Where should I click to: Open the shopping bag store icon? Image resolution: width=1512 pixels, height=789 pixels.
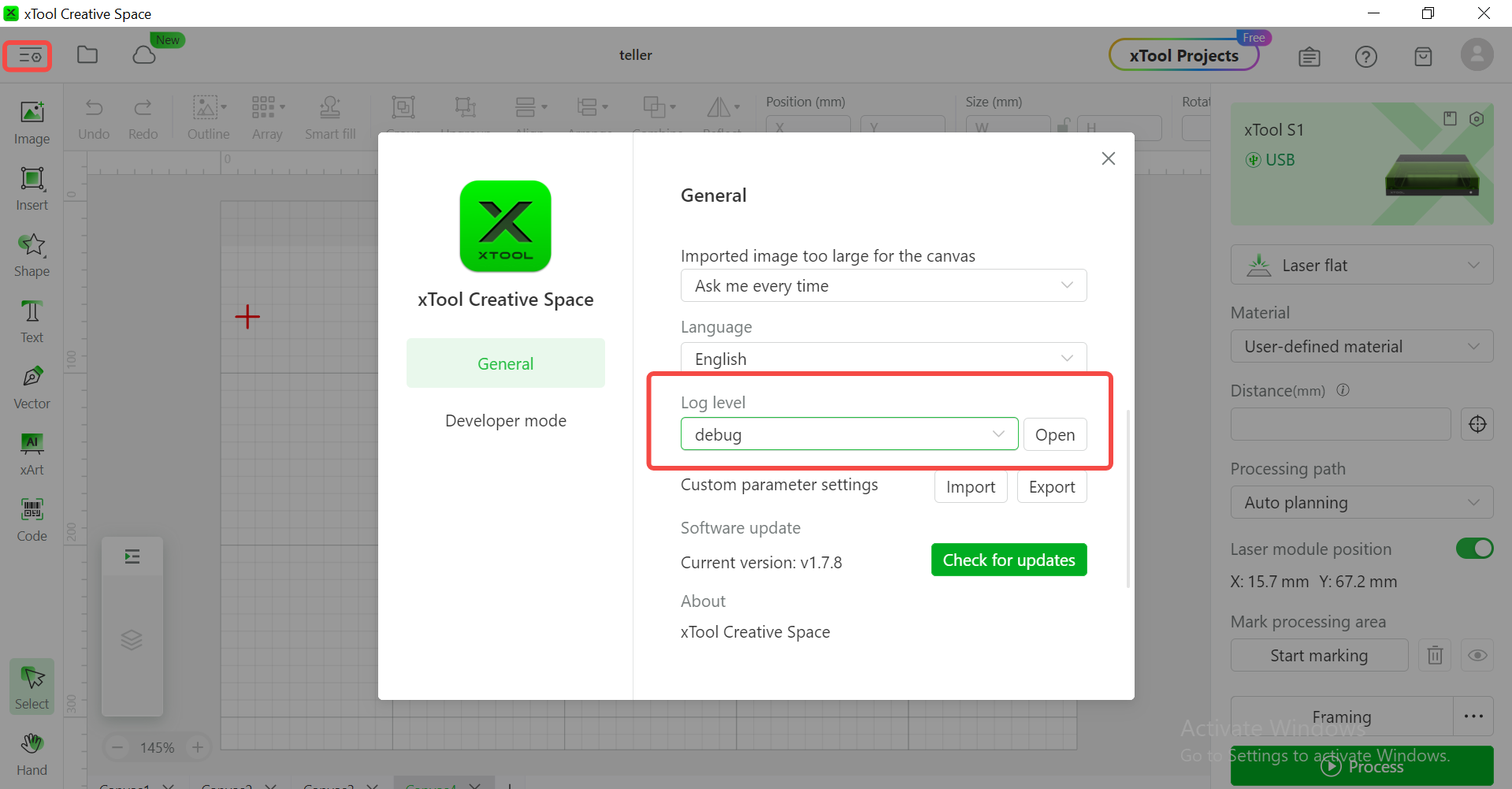click(1423, 57)
